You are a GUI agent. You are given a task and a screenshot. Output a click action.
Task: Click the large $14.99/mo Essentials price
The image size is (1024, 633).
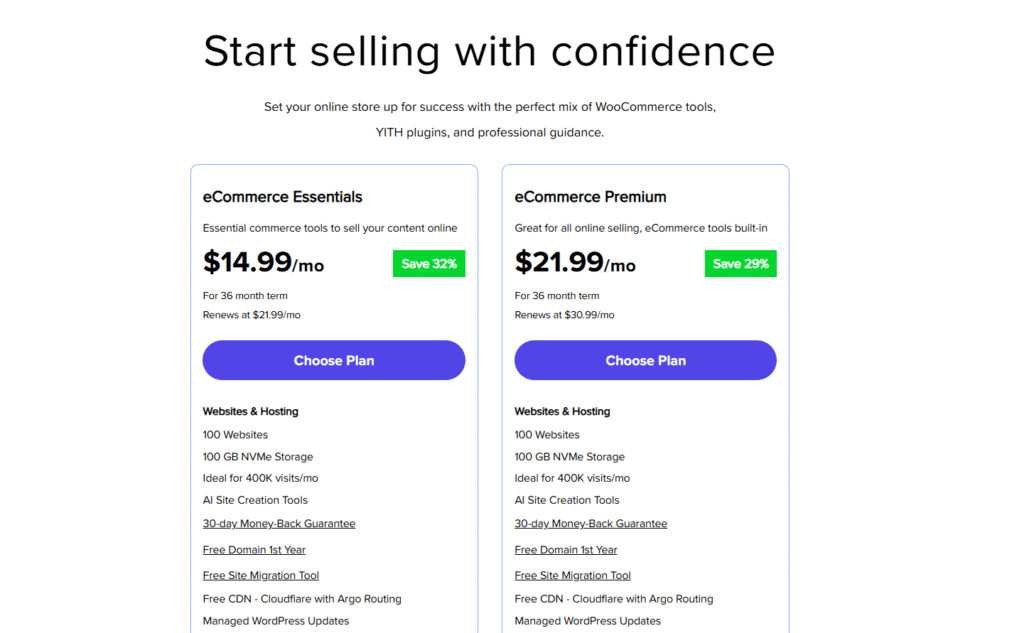pyautogui.click(x=263, y=263)
